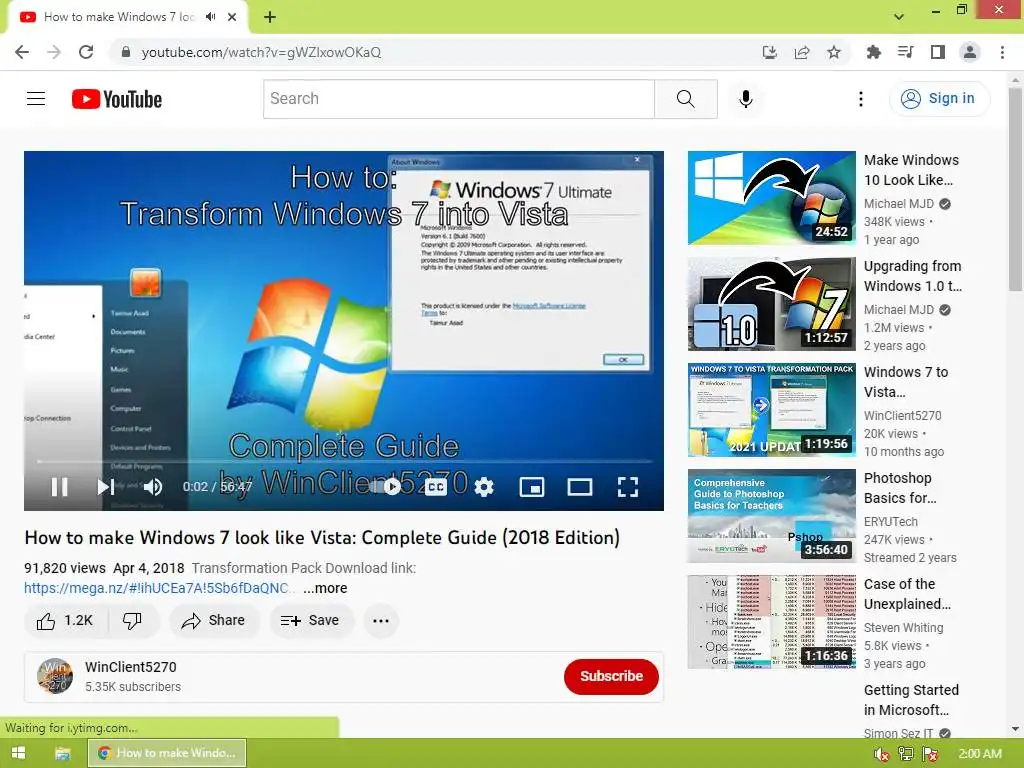Image resolution: width=1024 pixels, height=768 pixels.
Task: Install app icon in address bar
Action: pyautogui.click(x=769, y=52)
